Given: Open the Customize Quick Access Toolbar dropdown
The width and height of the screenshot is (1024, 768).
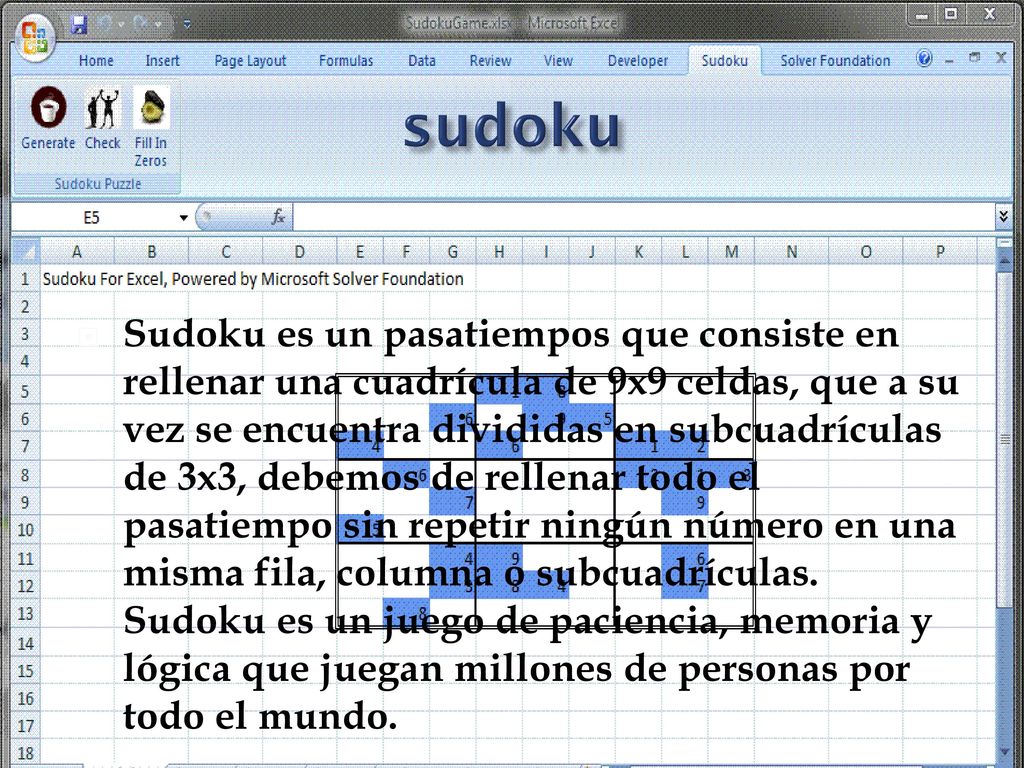Looking at the screenshot, I should [x=187, y=24].
